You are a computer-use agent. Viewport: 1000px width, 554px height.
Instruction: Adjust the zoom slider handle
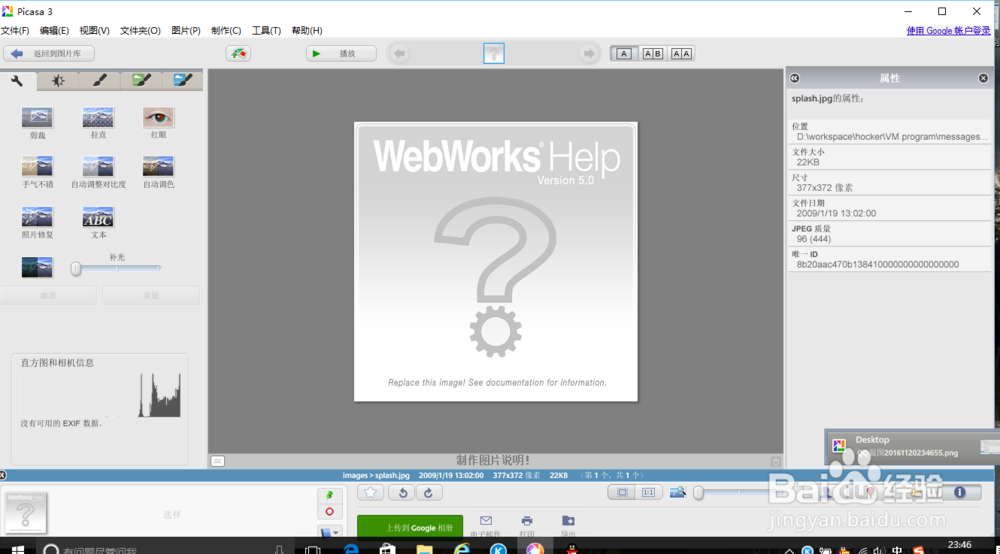coord(699,492)
